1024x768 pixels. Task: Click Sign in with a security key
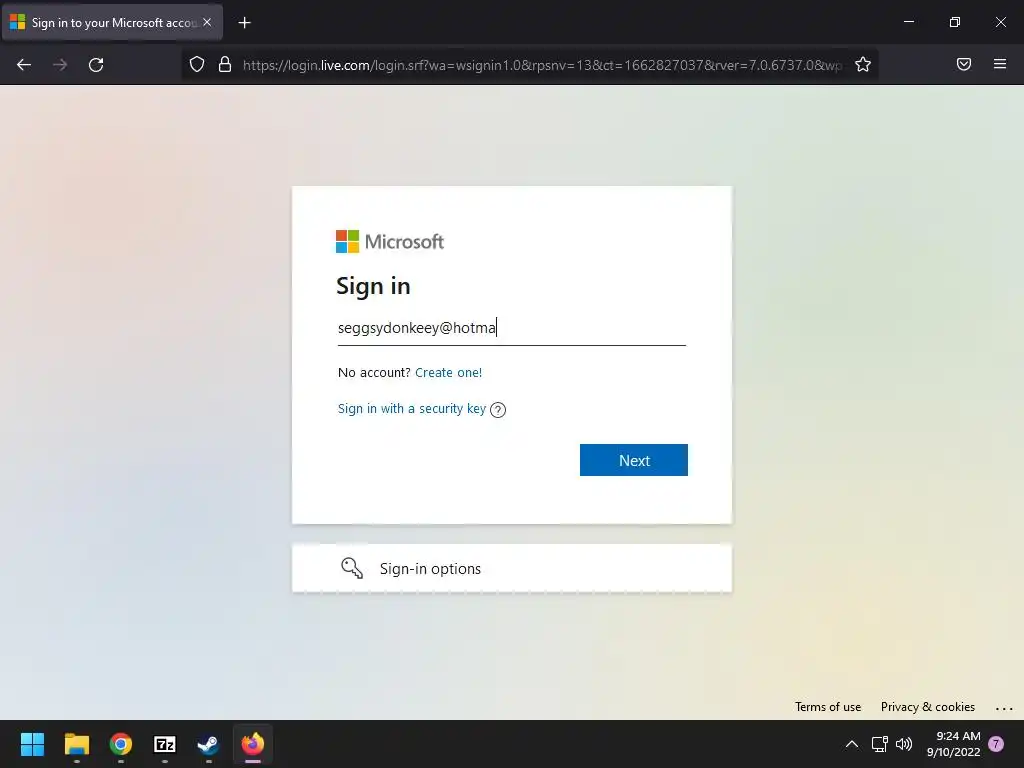[411, 408]
